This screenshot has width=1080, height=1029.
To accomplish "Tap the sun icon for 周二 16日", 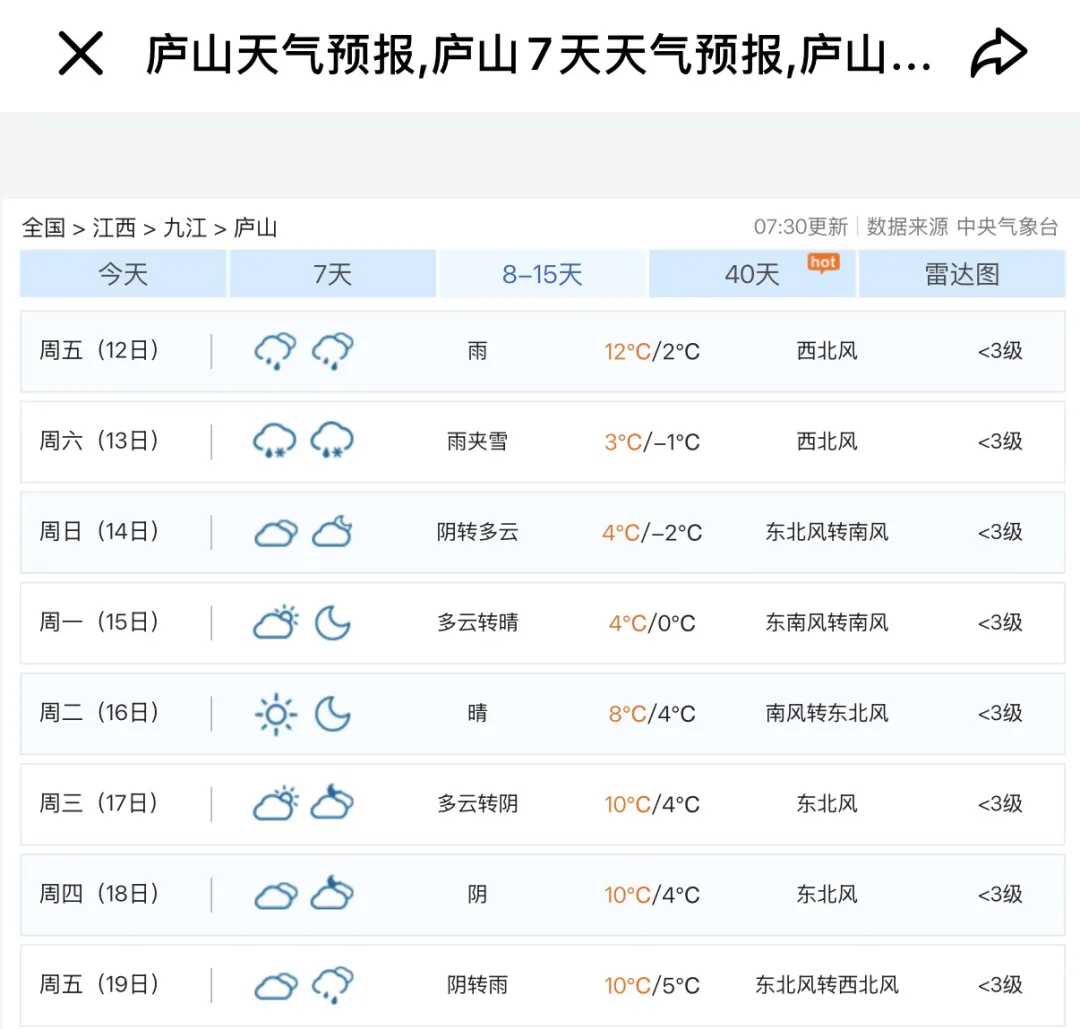I will point(275,714).
